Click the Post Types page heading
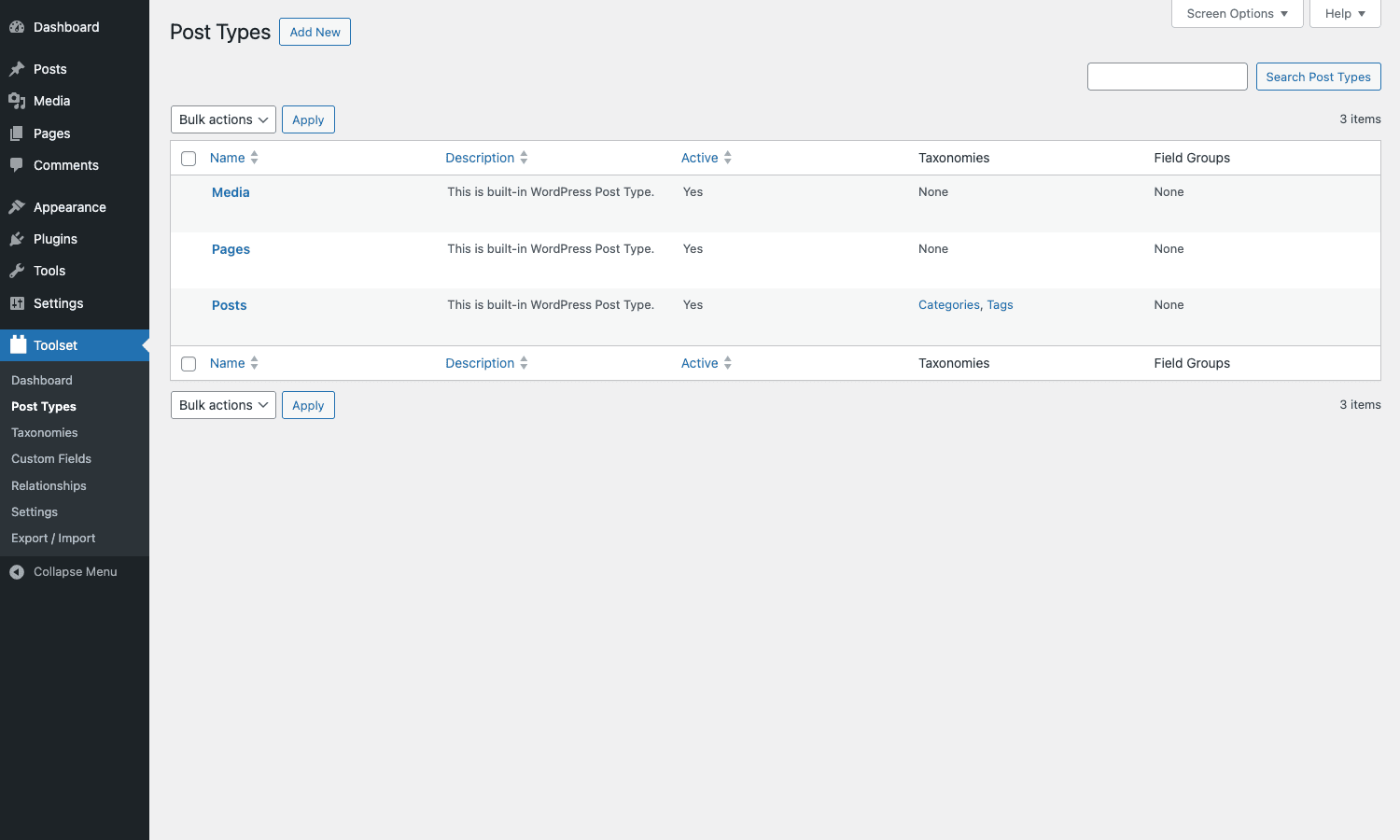This screenshot has width=1400, height=840. [220, 32]
